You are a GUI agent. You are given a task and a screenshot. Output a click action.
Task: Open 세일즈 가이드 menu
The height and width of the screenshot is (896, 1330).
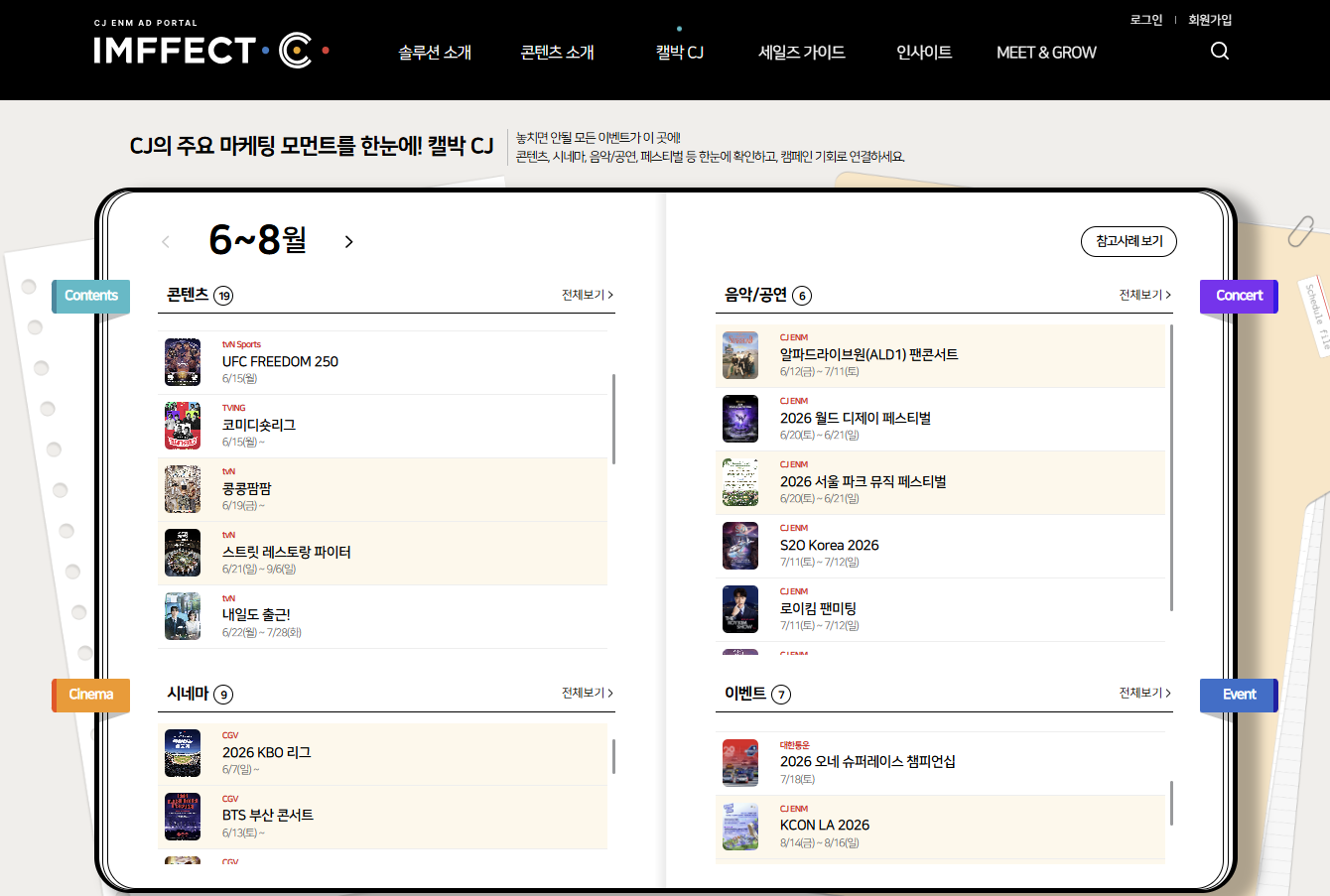click(802, 53)
